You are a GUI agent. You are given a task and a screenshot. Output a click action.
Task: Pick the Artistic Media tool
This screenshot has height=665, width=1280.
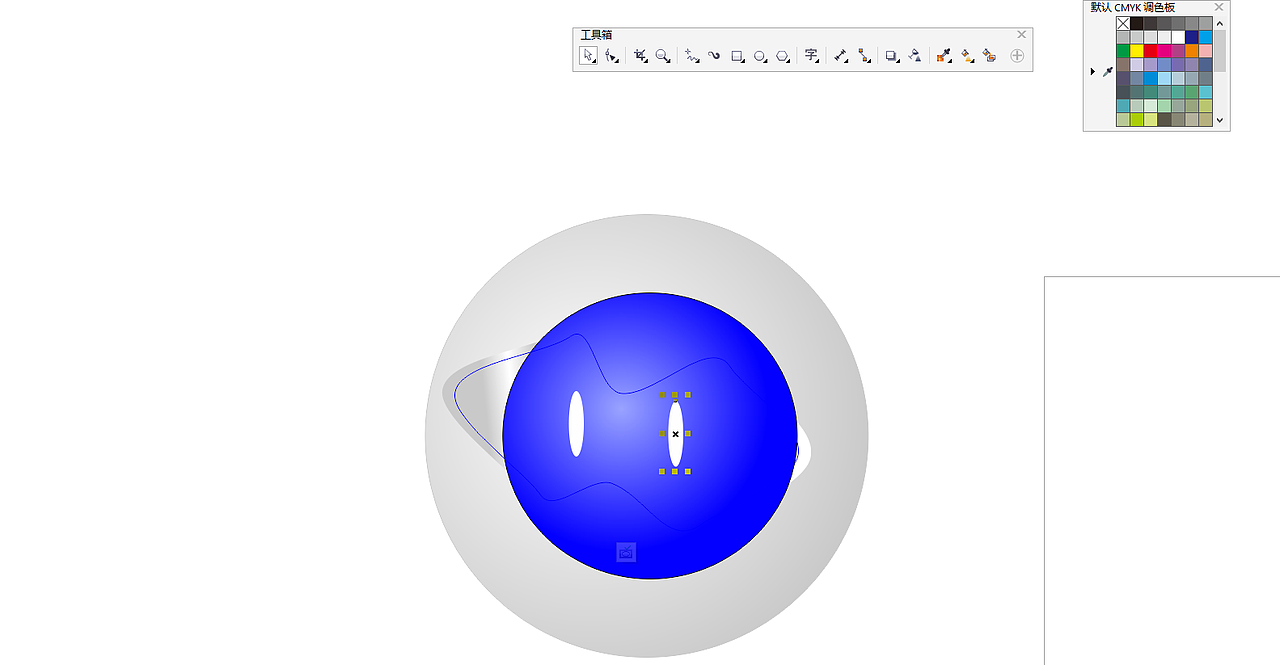[x=714, y=56]
